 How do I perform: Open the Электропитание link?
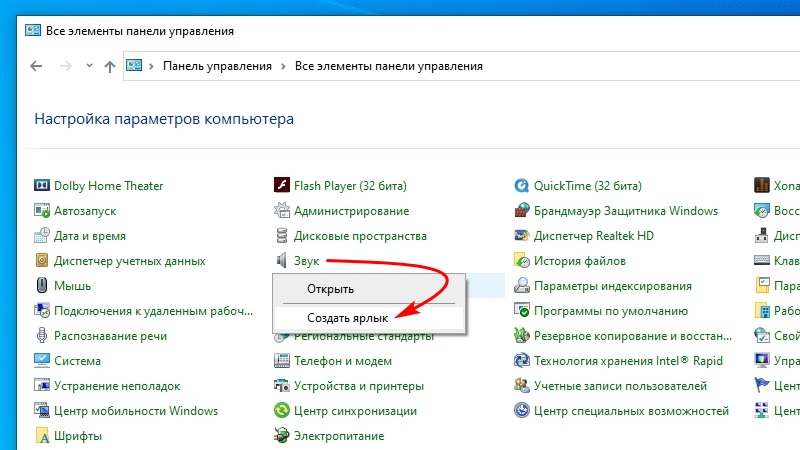pos(339,436)
